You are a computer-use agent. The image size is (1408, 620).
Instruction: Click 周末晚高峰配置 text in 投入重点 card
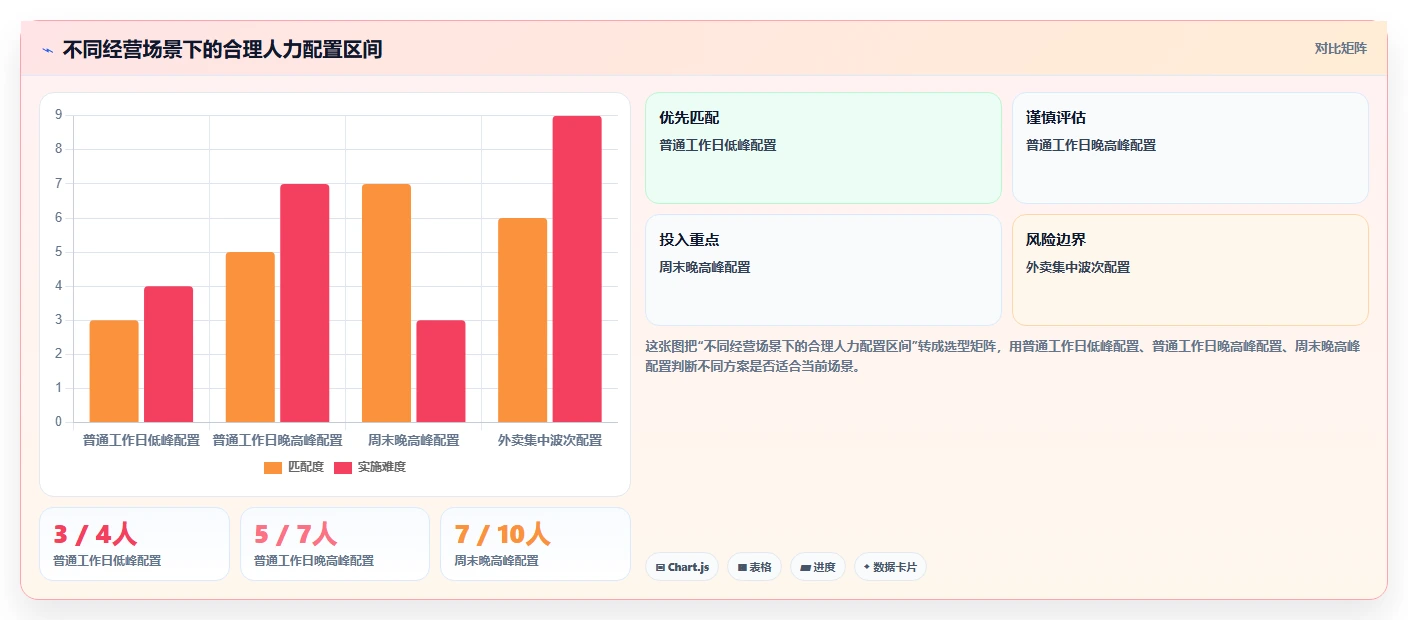point(705,267)
